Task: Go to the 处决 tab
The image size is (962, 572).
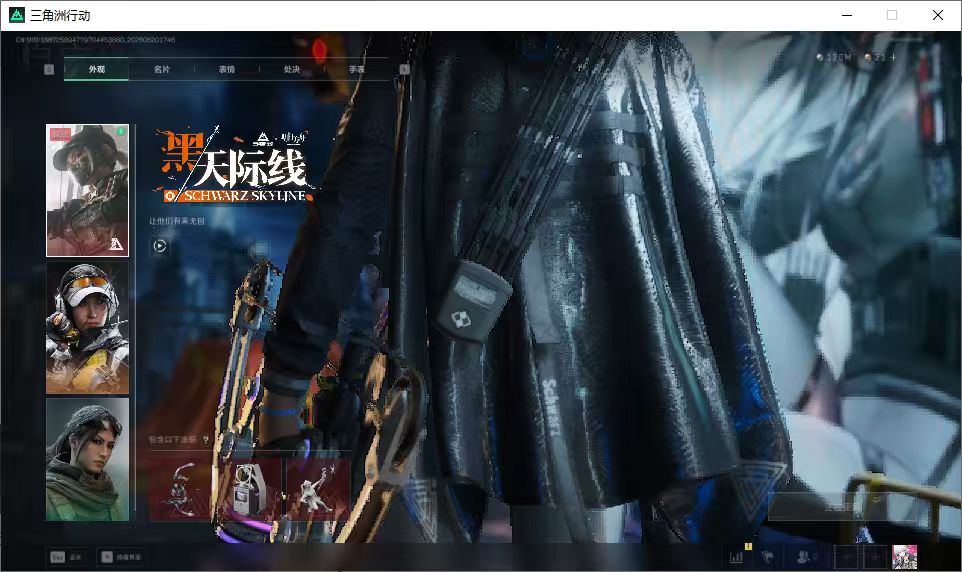Action: 291,69
